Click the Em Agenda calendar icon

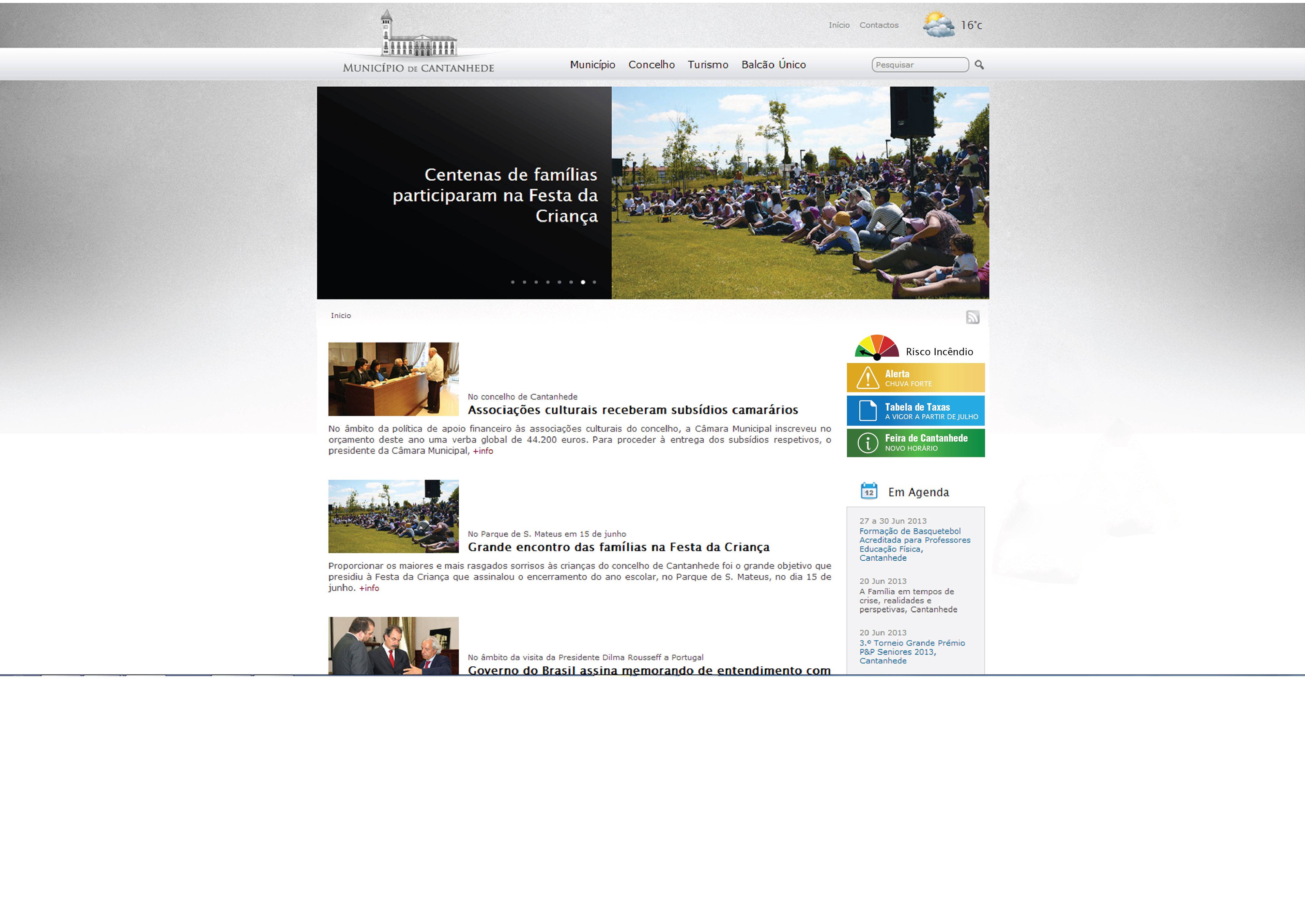pos(868,491)
